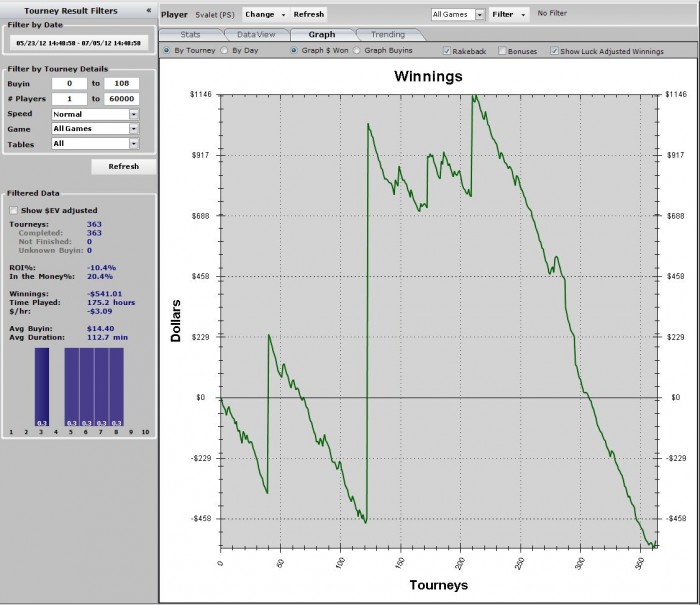700x605 pixels.
Task: Select the Graph tab
Action: pos(322,34)
